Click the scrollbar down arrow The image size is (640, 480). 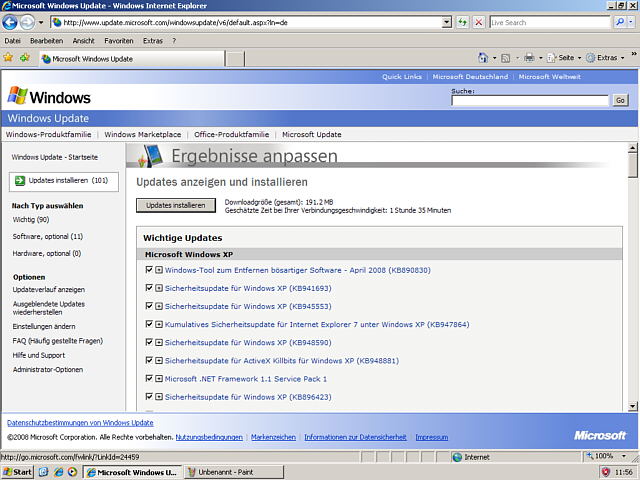click(x=633, y=406)
